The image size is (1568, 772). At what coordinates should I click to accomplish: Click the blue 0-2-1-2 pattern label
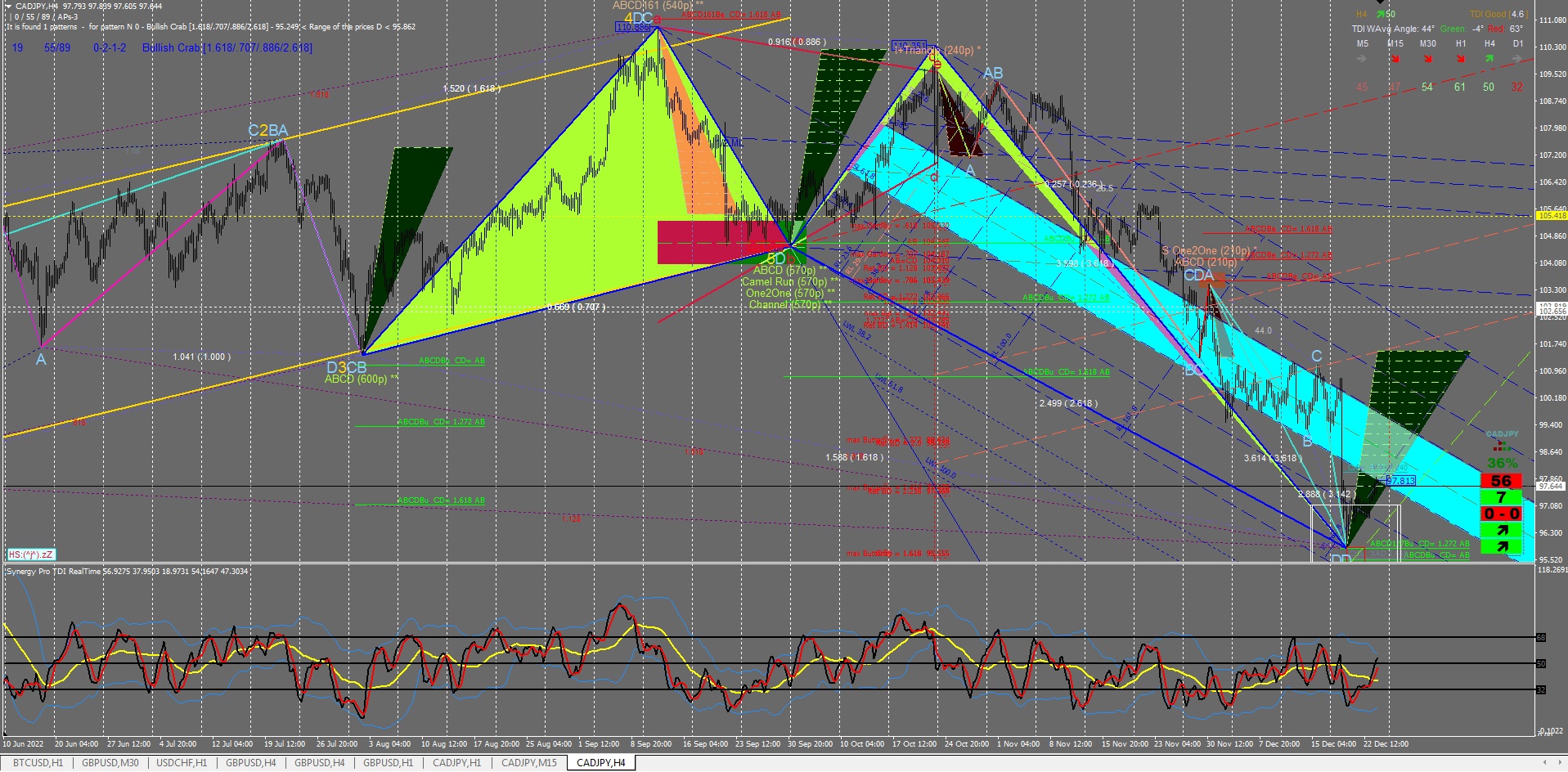(110, 48)
